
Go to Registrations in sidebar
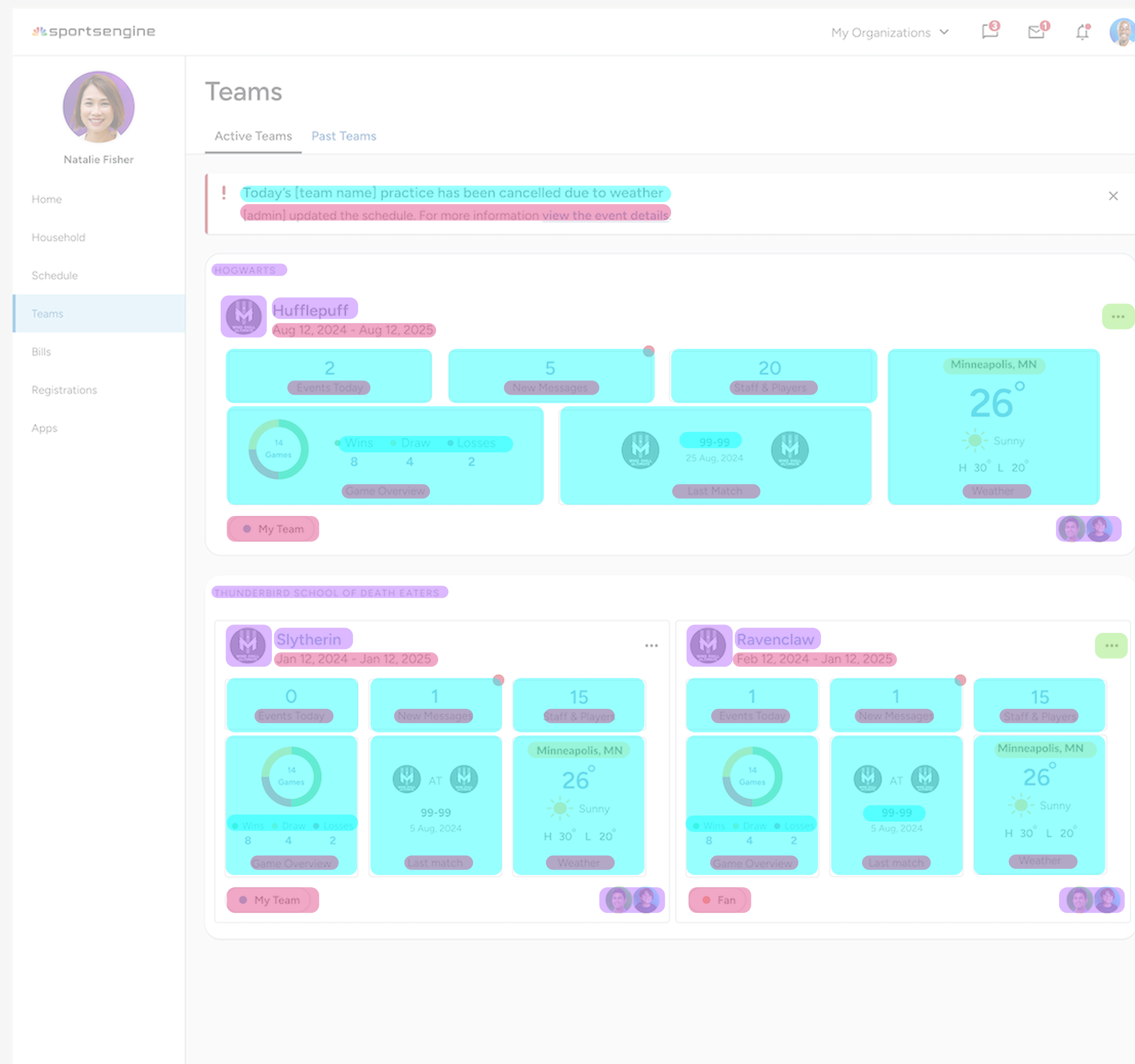point(64,390)
